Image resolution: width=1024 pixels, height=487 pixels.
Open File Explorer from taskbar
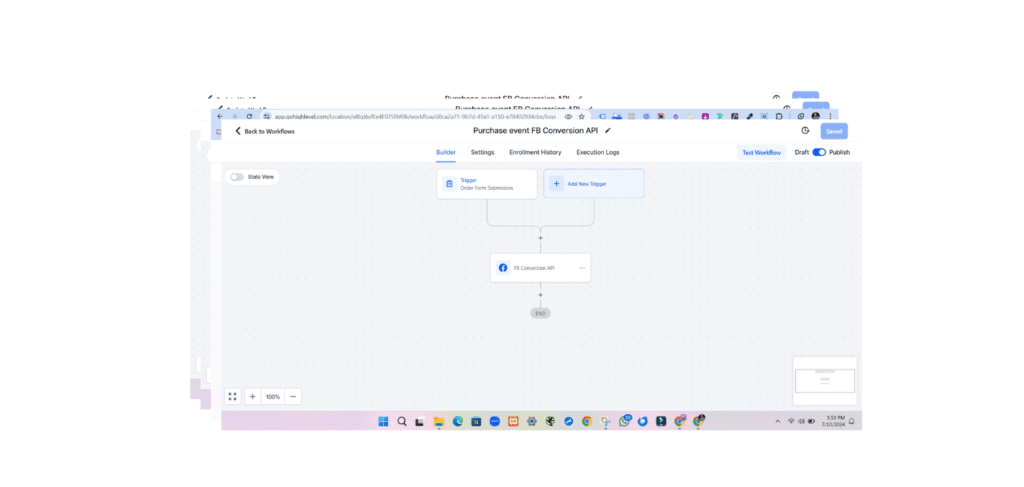[439, 421]
